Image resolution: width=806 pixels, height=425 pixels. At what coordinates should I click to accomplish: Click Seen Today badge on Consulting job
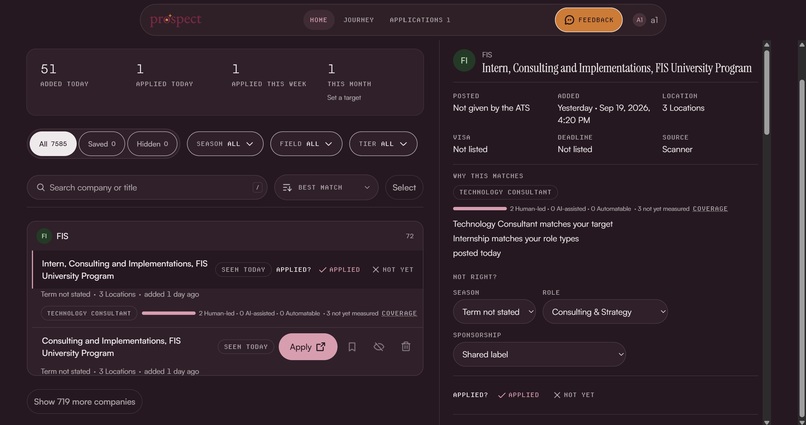click(x=246, y=347)
